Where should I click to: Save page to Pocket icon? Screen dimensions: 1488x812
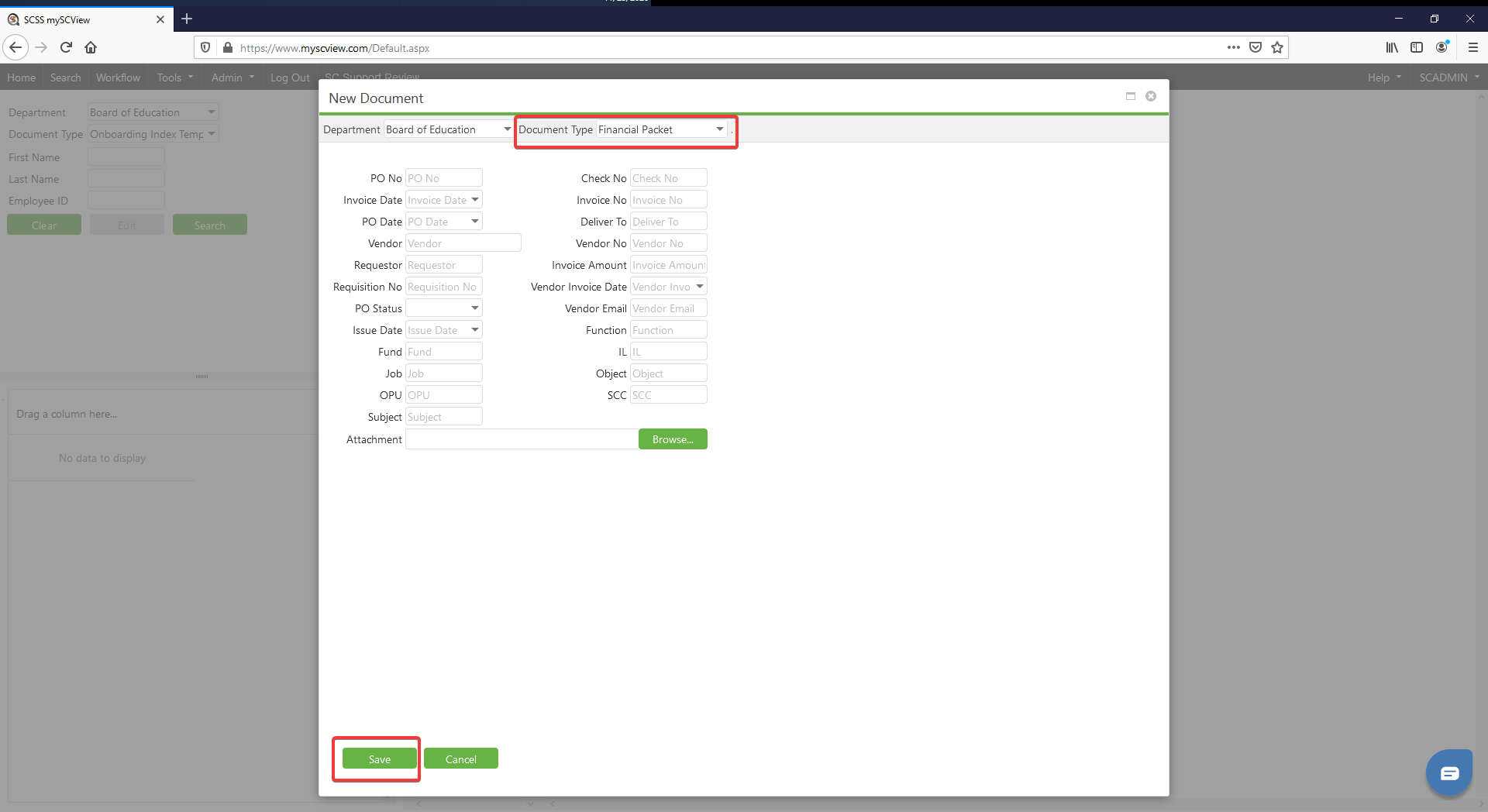[x=1255, y=47]
